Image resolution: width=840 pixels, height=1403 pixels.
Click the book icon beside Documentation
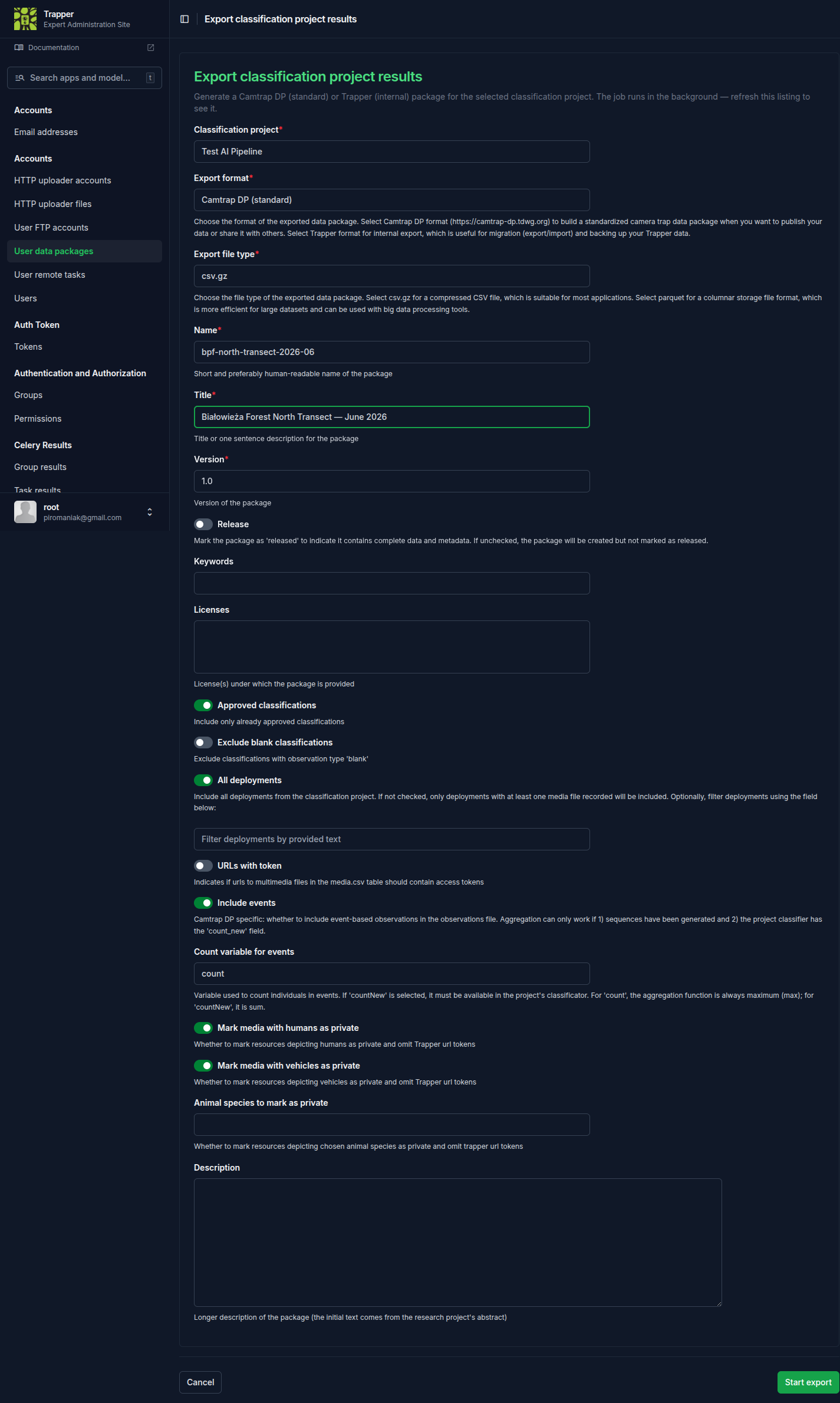[x=19, y=48]
